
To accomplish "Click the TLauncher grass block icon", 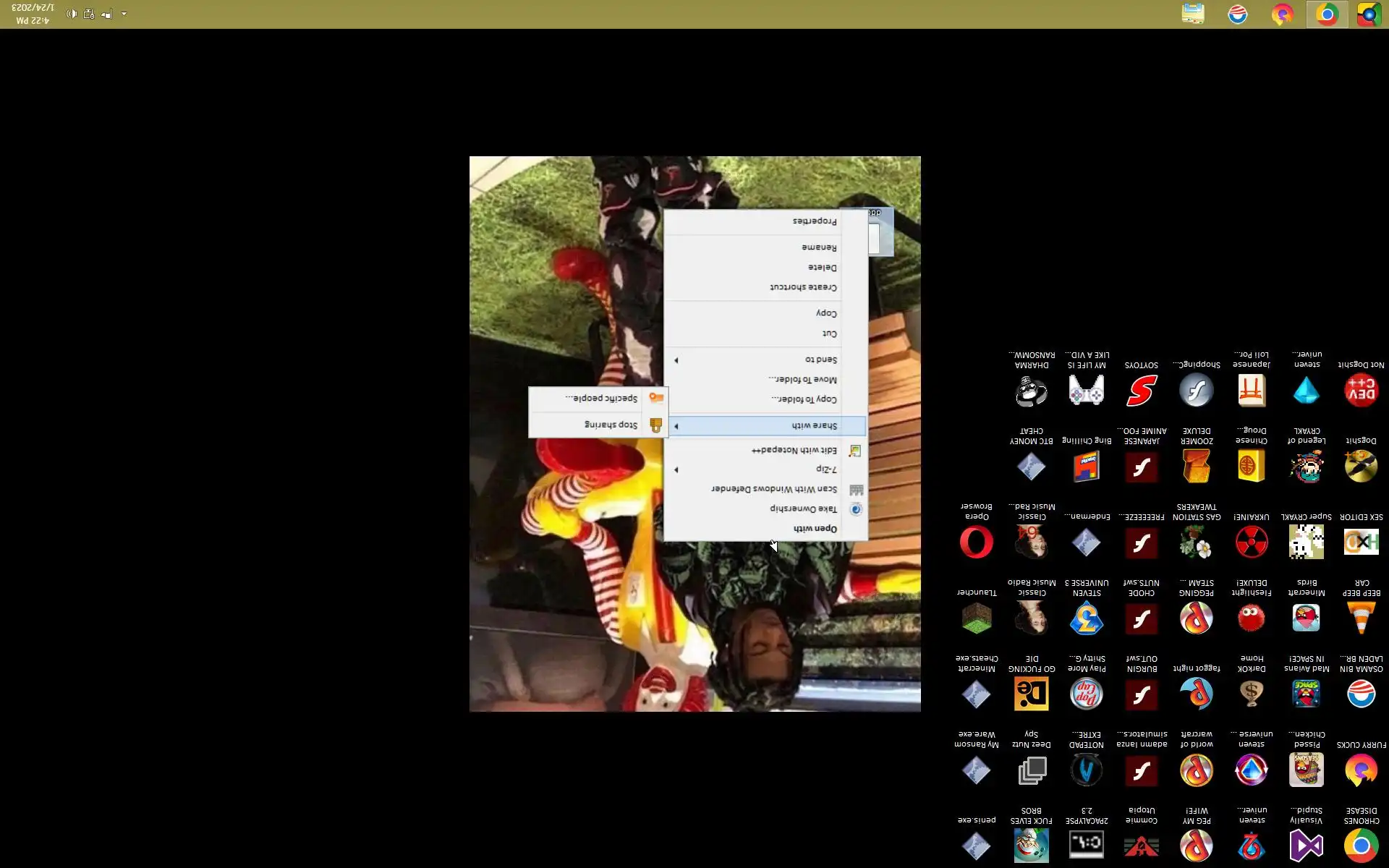I will coord(976,618).
